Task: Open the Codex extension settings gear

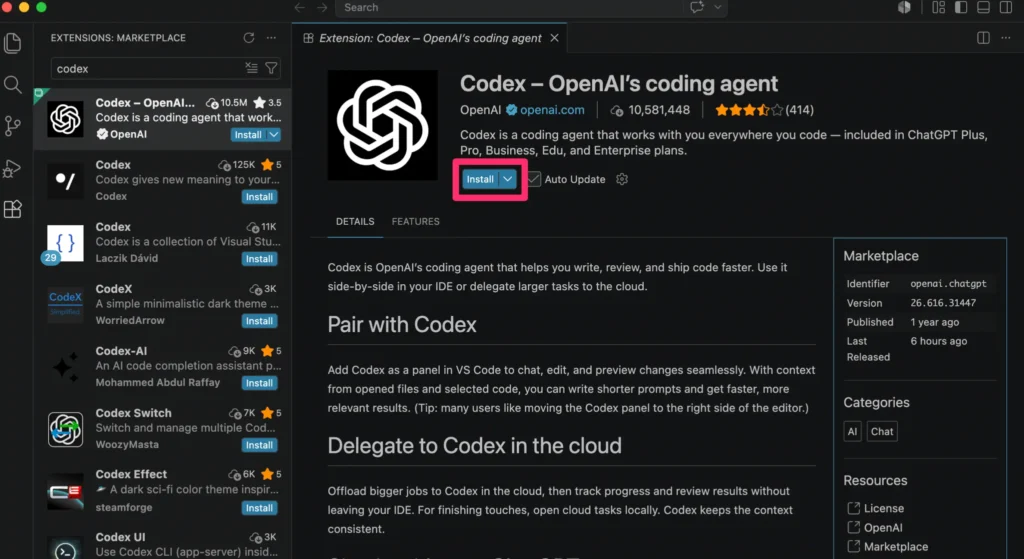Action: [622, 179]
